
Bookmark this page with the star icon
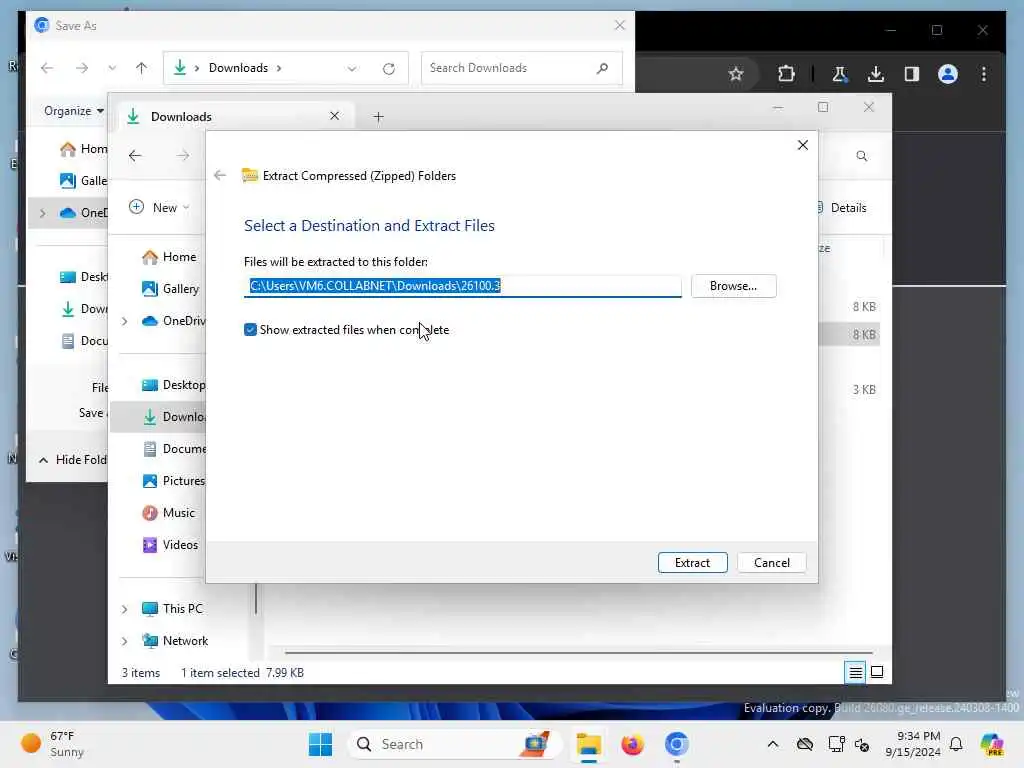[x=736, y=74]
